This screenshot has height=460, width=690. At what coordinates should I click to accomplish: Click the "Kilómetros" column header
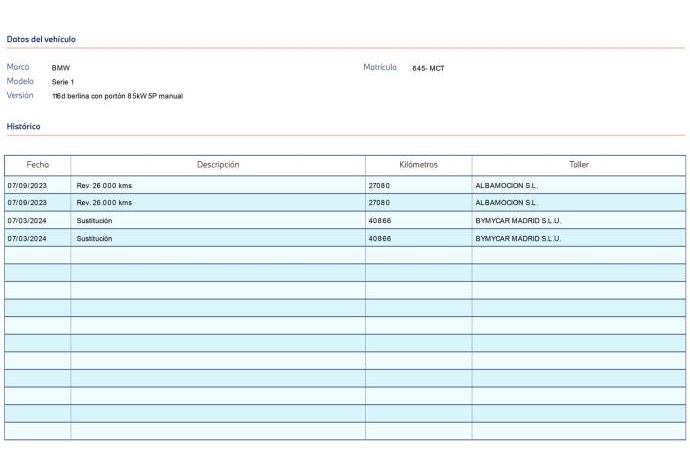tap(418, 164)
